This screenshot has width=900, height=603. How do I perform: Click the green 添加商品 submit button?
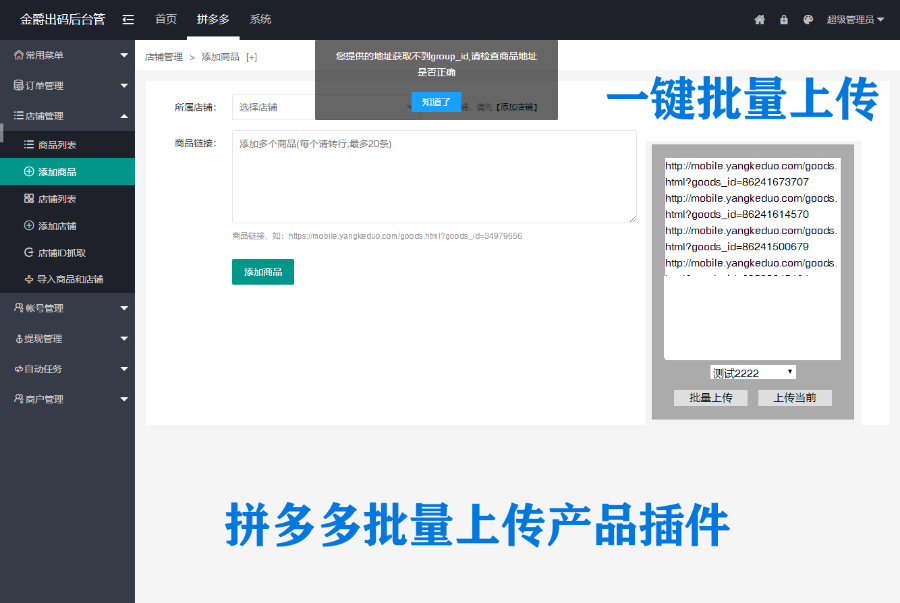(x=263, y=272)
